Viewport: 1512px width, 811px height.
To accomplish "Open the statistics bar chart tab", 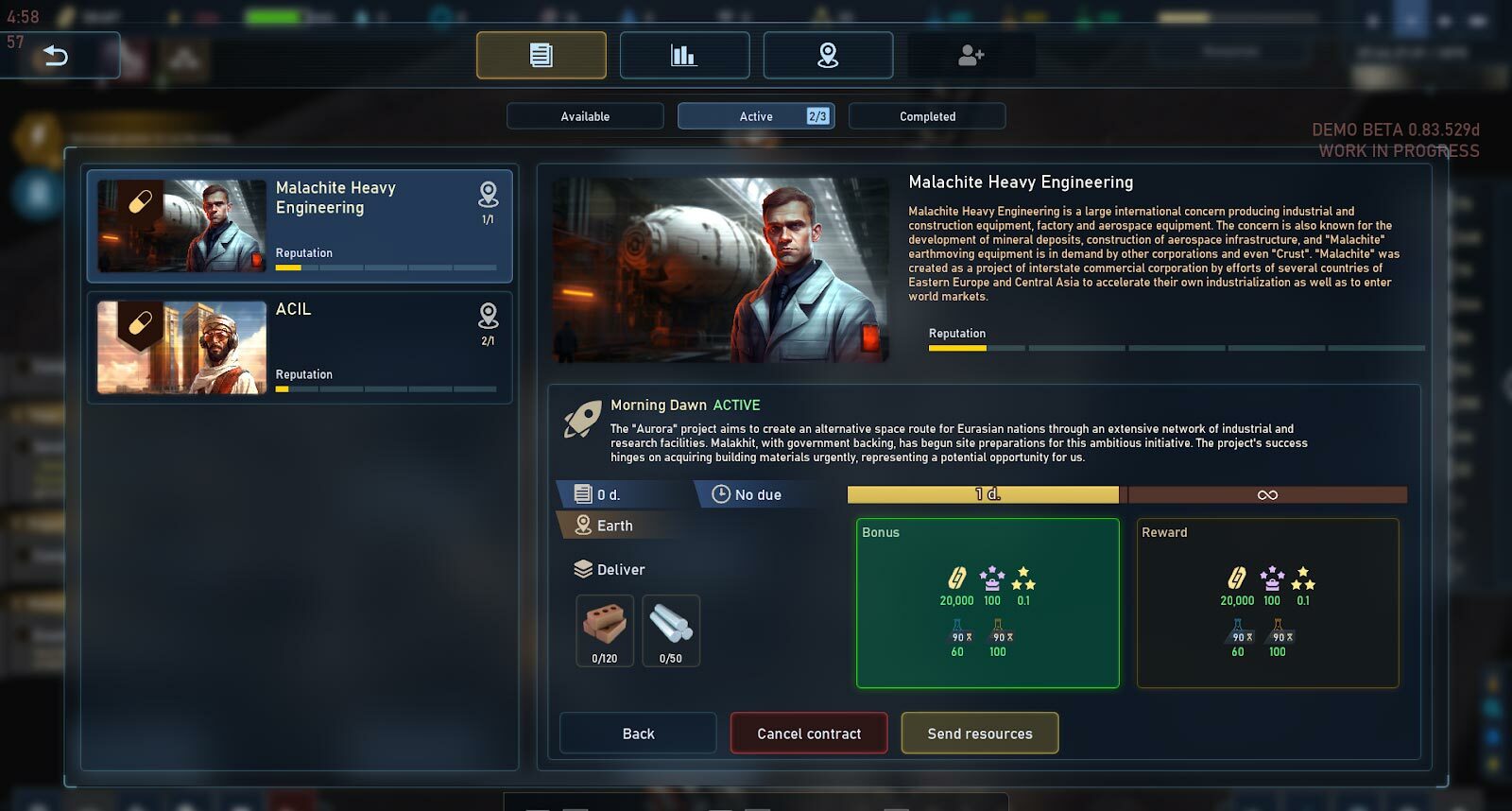I will tap(684, 55).
